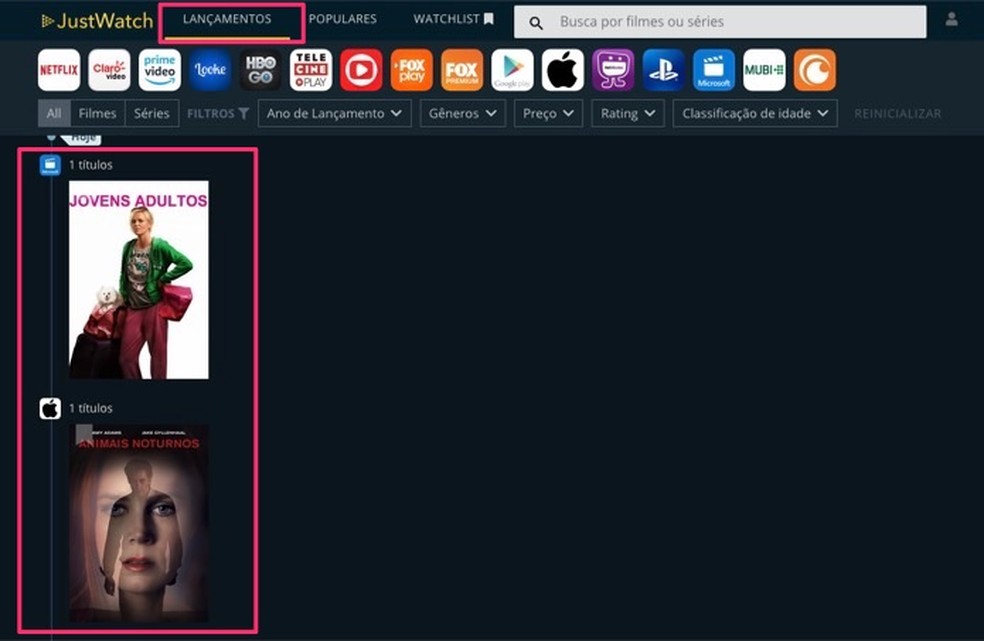
Task: Select the MUBI provider icon
Action: tap(764, 70)
